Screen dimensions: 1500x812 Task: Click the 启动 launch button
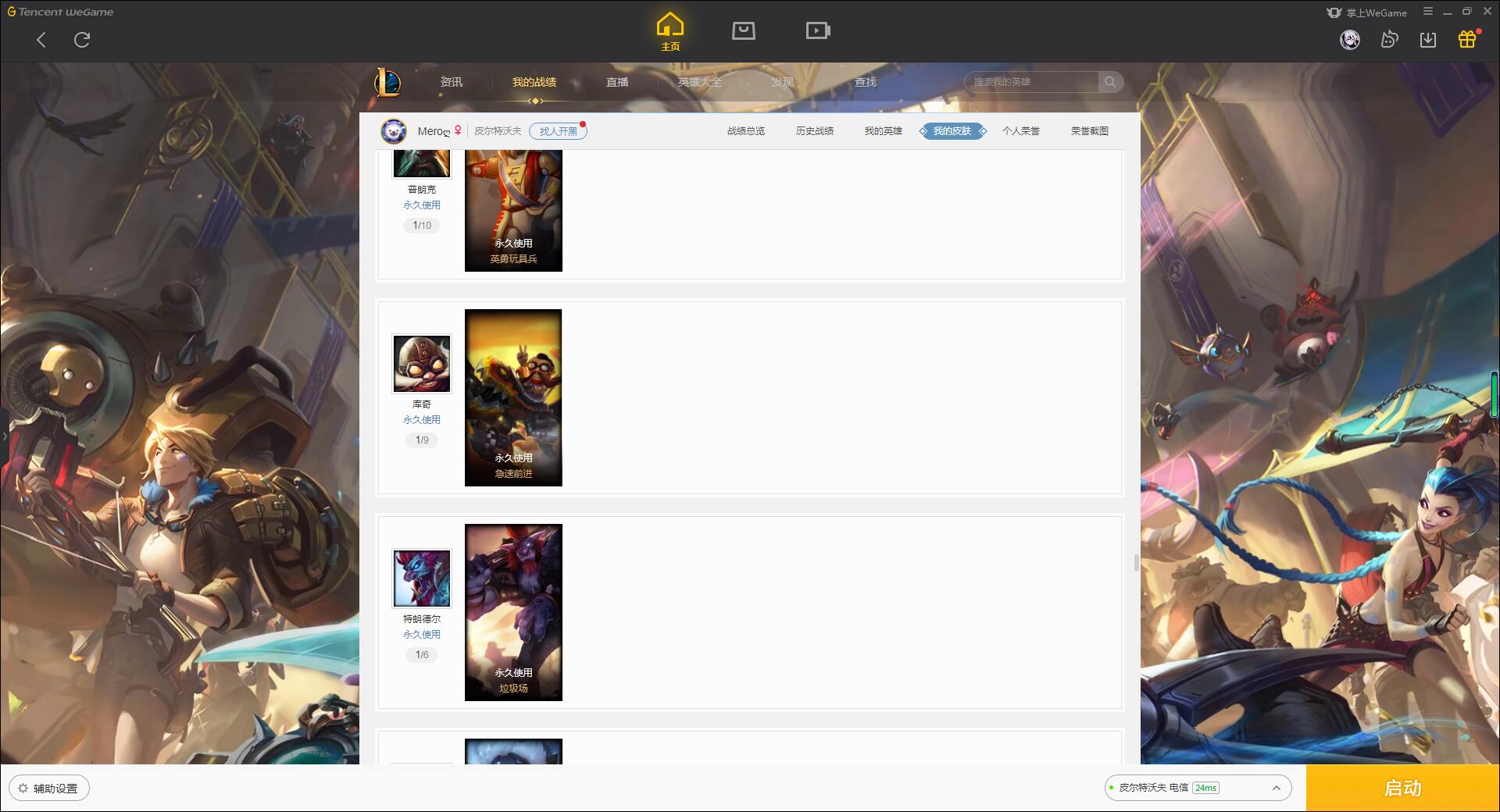click(x=1403, y=789)
